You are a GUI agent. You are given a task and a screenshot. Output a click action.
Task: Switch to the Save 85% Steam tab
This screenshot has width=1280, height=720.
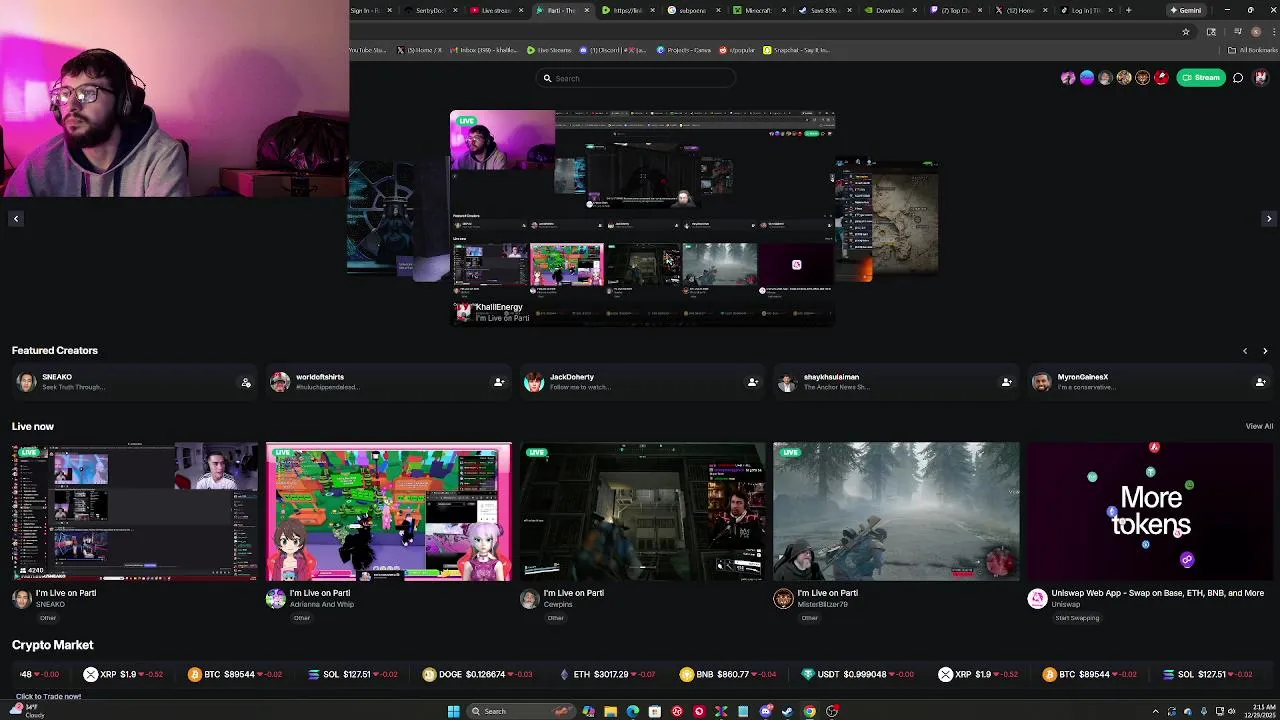coord(824,10)
